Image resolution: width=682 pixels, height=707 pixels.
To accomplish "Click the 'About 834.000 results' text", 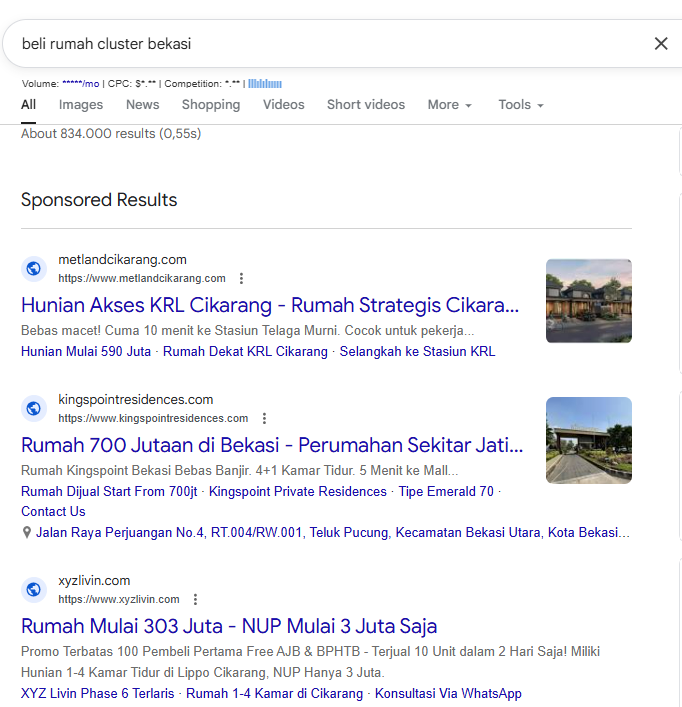I will tap(111, 133).
